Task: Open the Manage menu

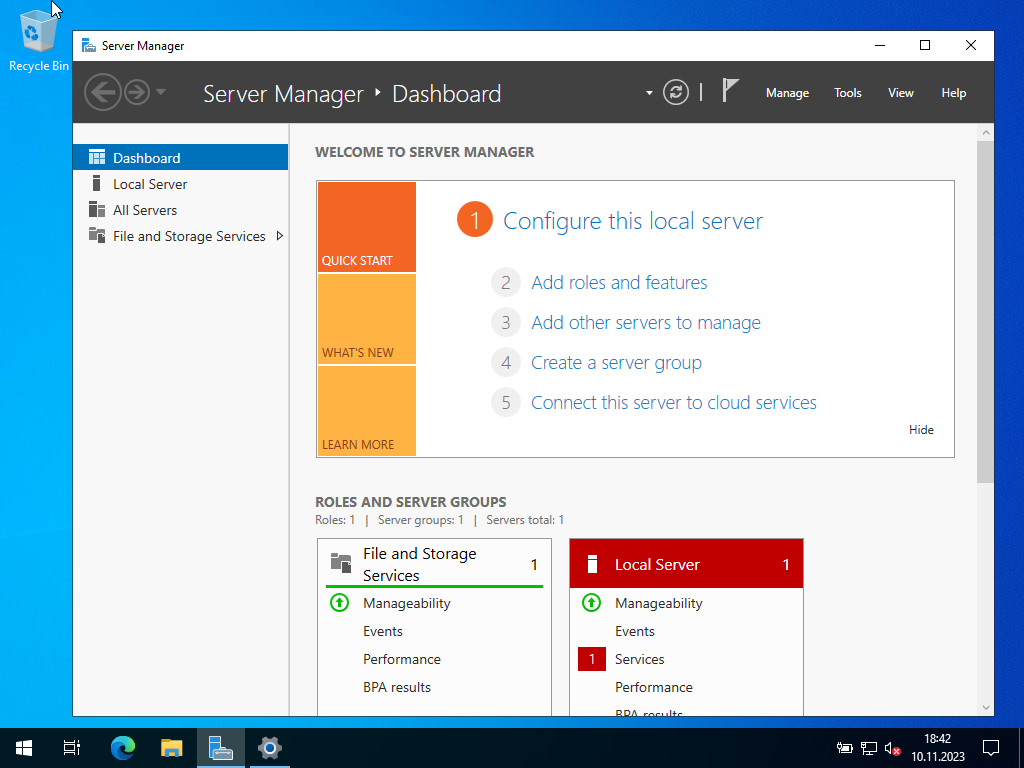Action: 787,93
